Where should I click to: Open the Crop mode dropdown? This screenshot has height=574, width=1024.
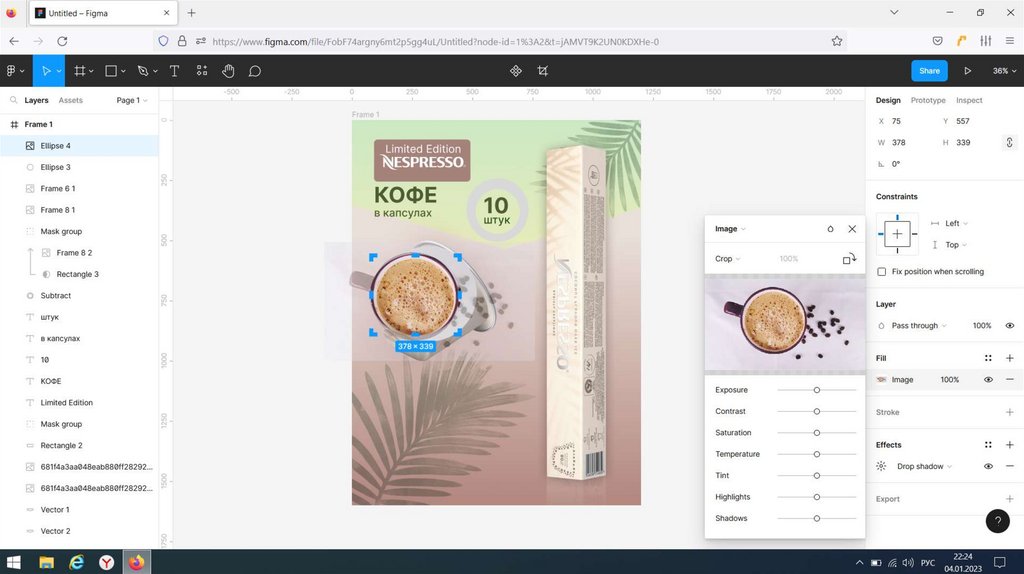click(728, 259)
